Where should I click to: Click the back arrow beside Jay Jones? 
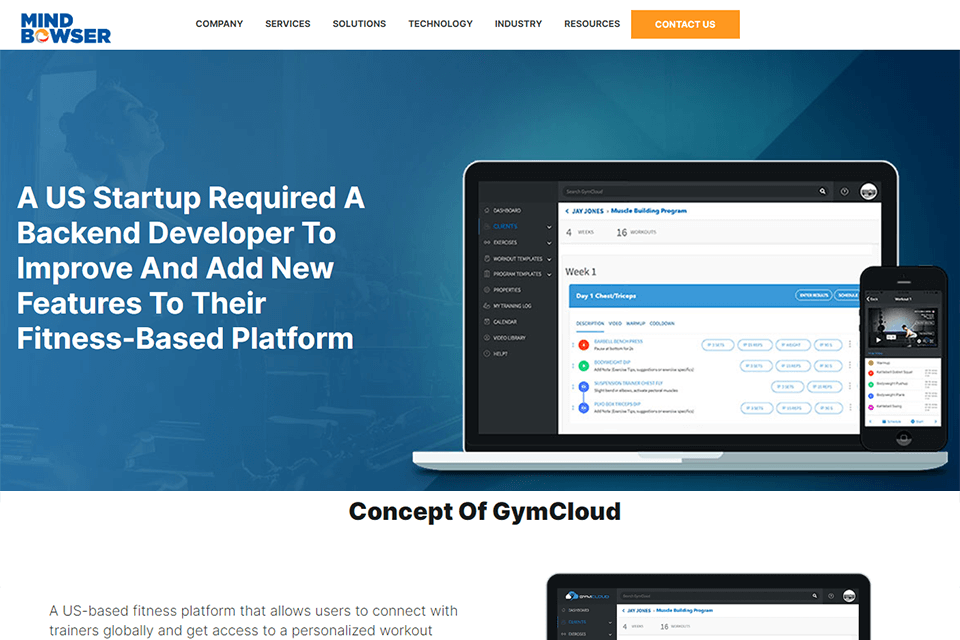pyautogui.click(x=567, y=211)
